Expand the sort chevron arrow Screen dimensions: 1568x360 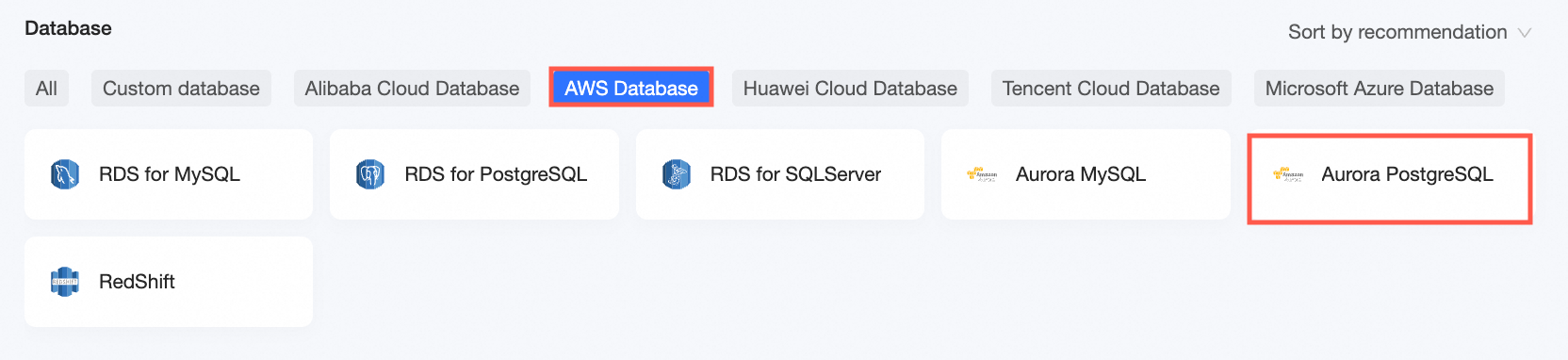(1525, 33)
